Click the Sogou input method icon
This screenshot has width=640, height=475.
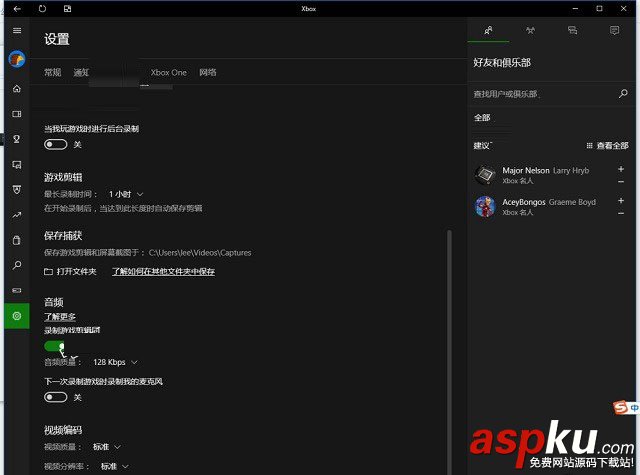620,407
